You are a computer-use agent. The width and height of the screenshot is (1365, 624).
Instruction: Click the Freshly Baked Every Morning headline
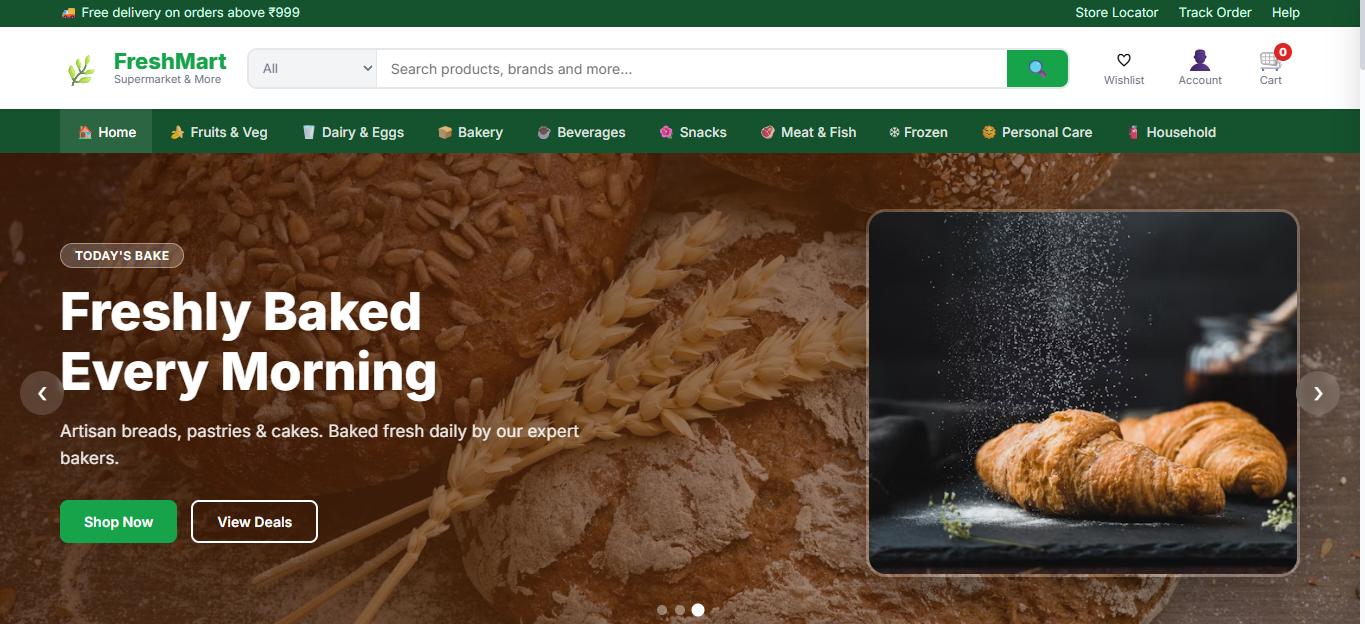coord(249,342)
